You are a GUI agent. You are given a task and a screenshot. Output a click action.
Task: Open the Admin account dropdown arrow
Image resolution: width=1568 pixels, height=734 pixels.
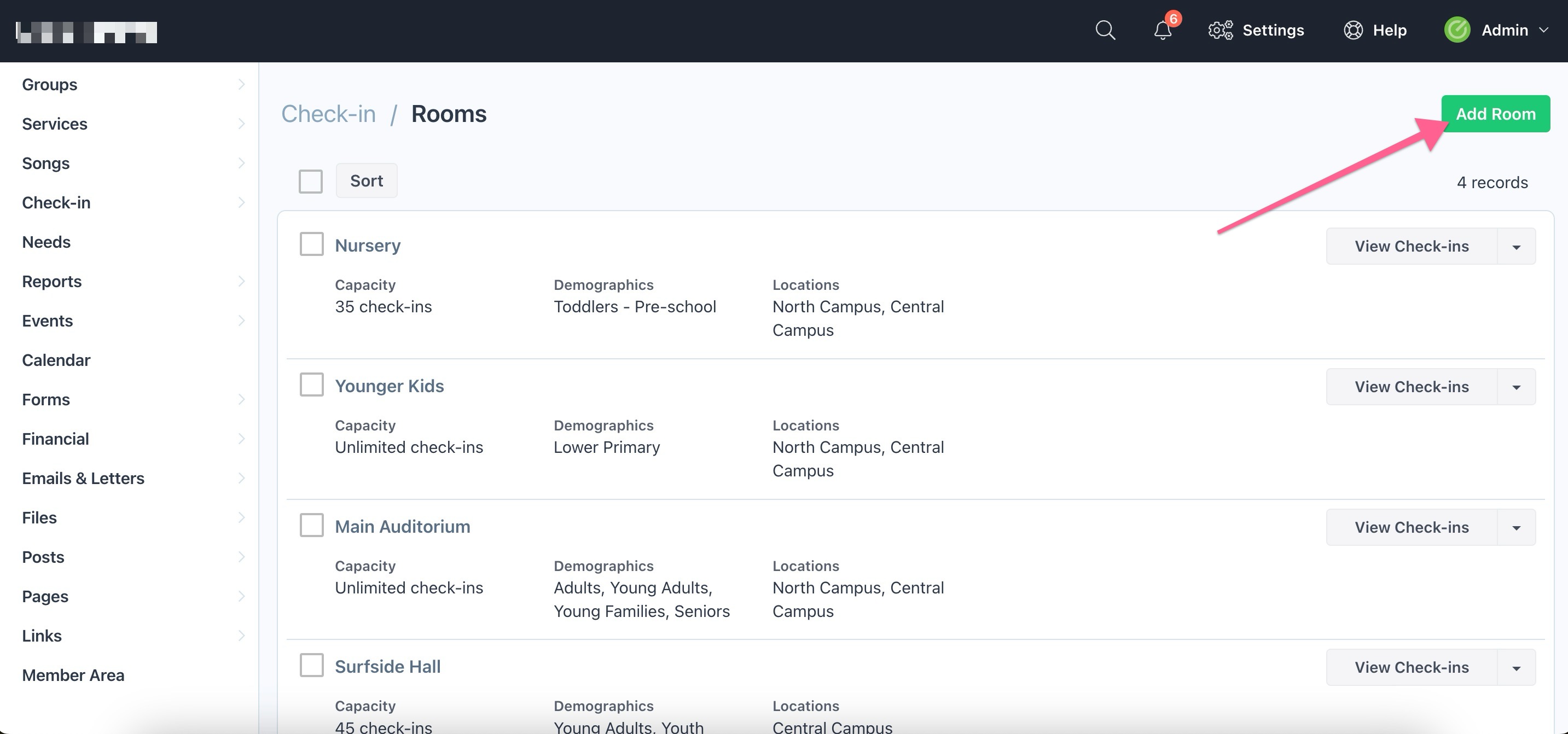coord(1543,30)
